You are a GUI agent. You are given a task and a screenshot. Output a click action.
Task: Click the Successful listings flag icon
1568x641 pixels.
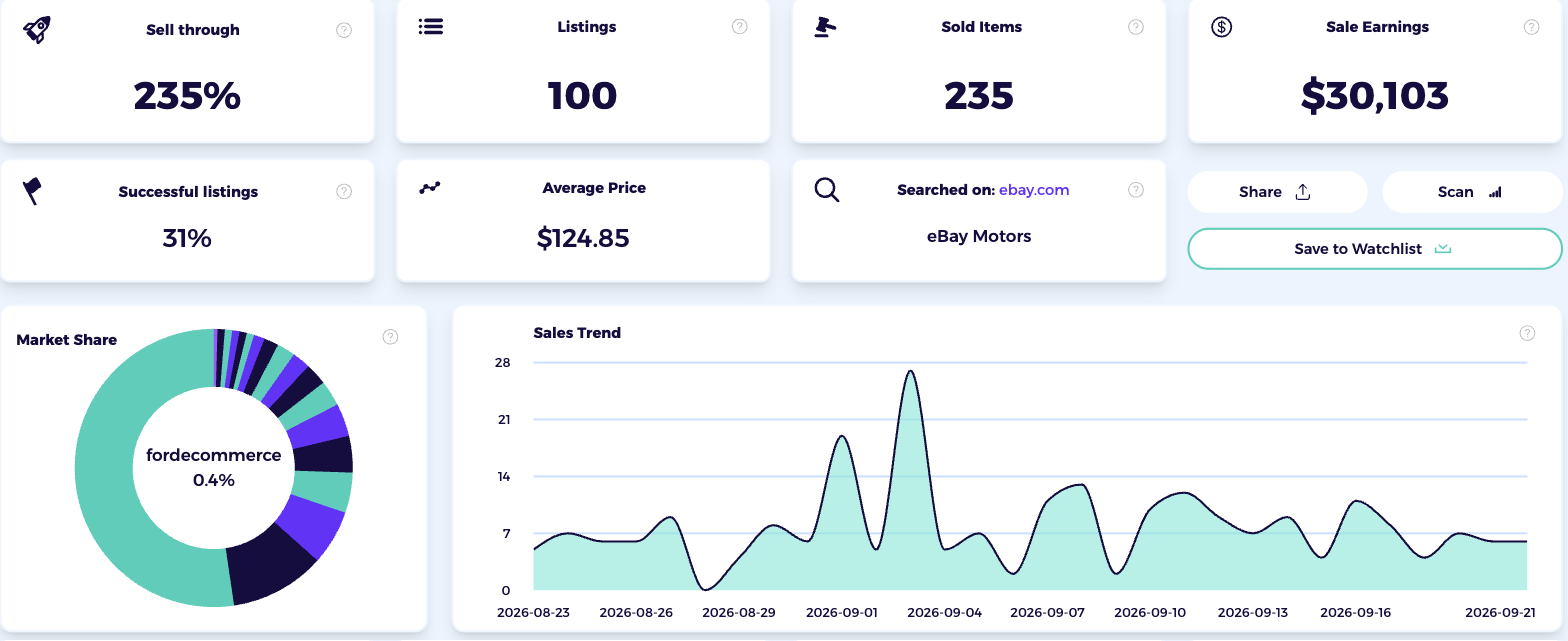[32, 191]
